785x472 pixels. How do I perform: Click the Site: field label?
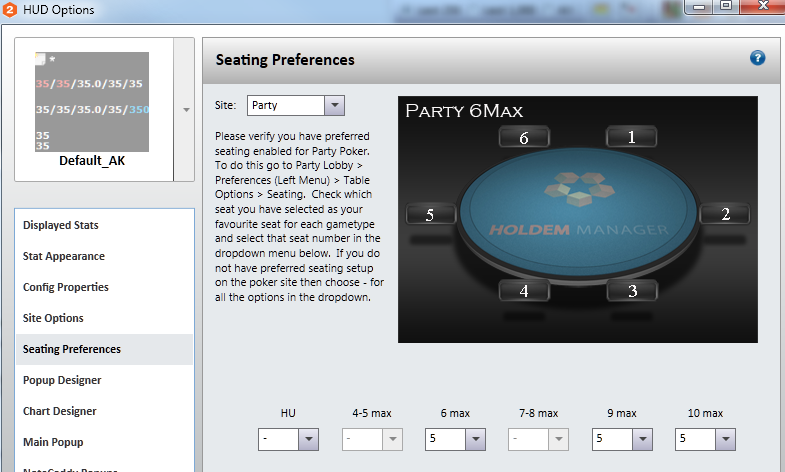[225, 106]
